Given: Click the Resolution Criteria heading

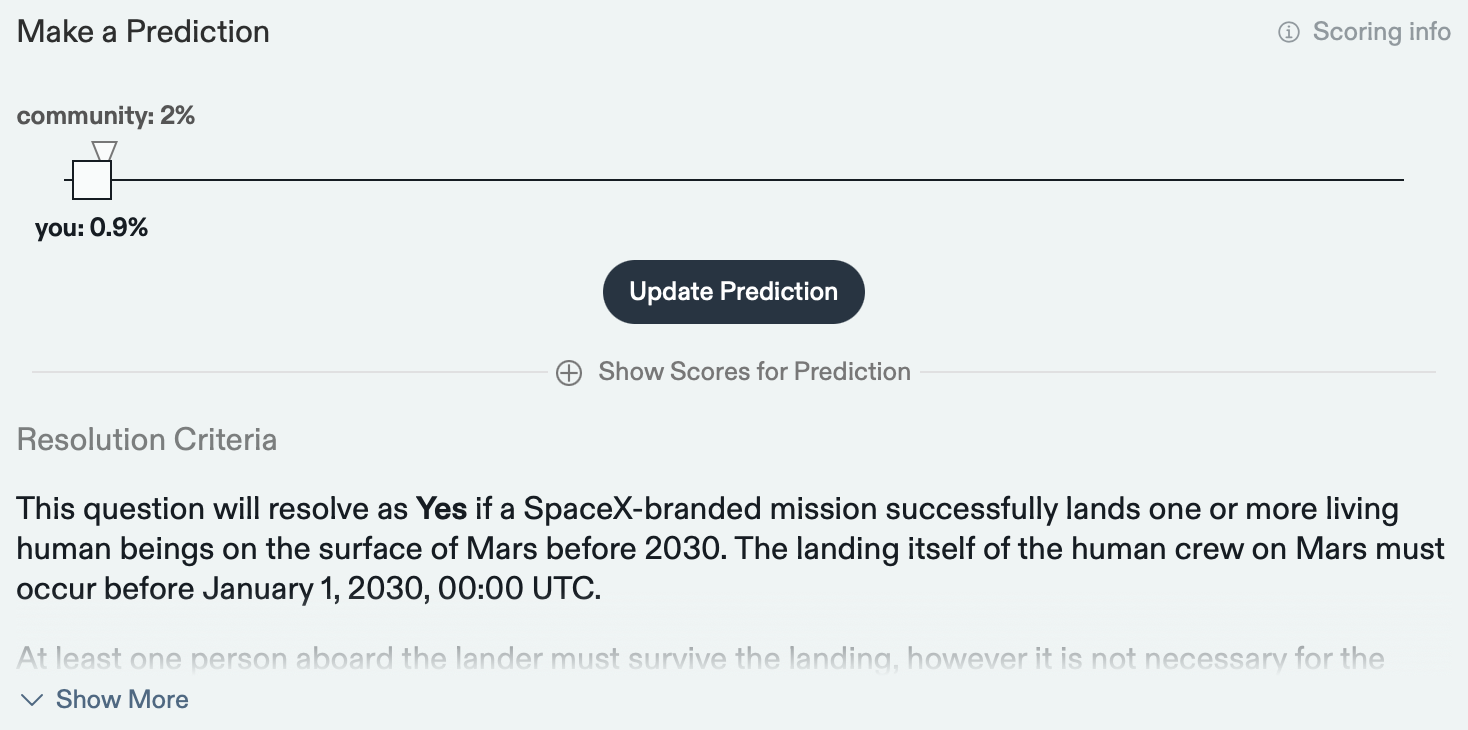Looking at the screenshot, I should (147, 440).
